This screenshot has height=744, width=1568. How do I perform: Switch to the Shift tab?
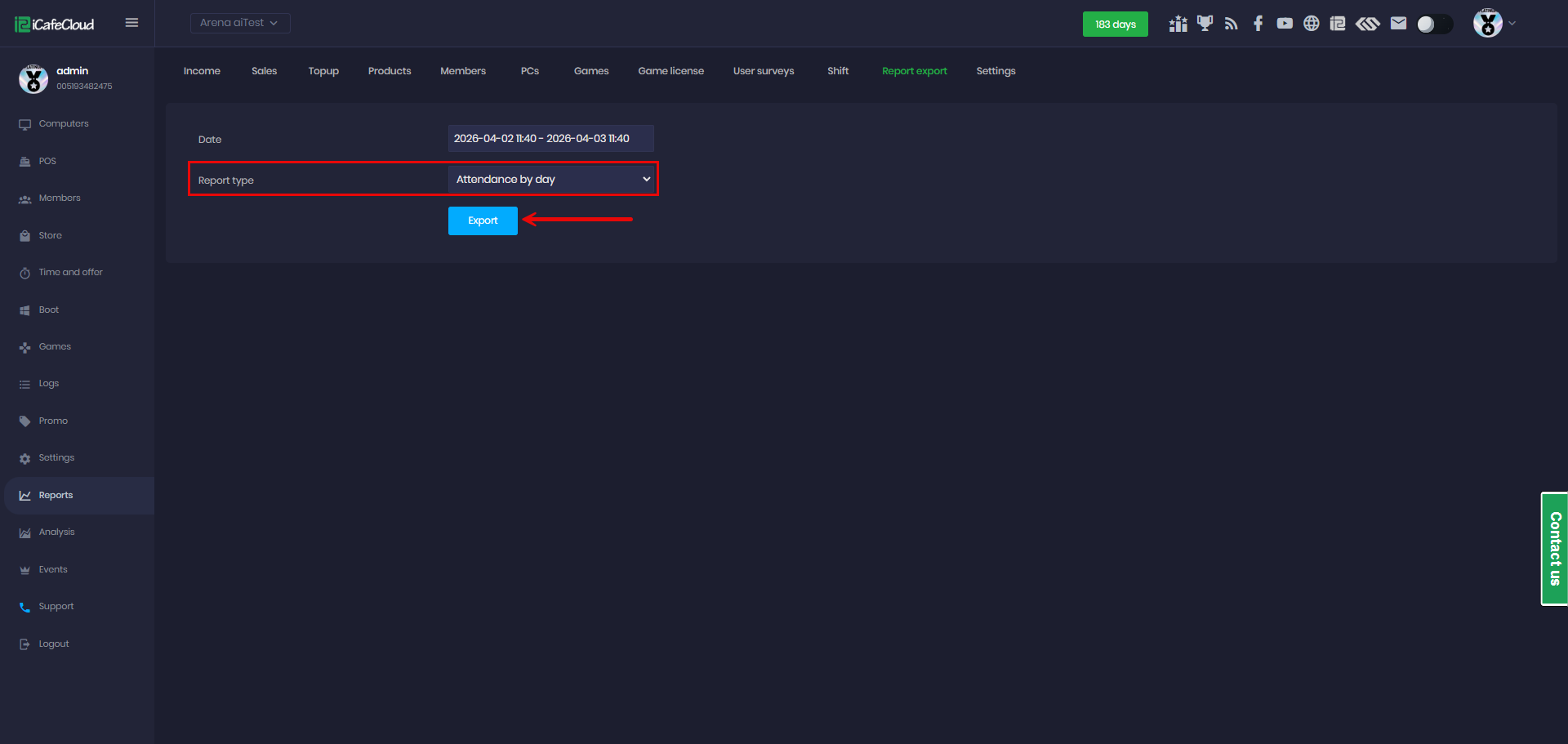pos(838,71)
